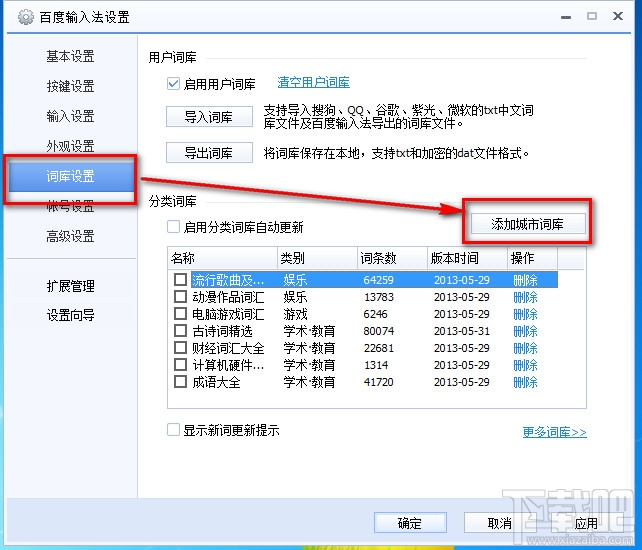Click 确定 button
Image resolution: width=642 pixels, height=550 pixels.
tap(410, 523)
